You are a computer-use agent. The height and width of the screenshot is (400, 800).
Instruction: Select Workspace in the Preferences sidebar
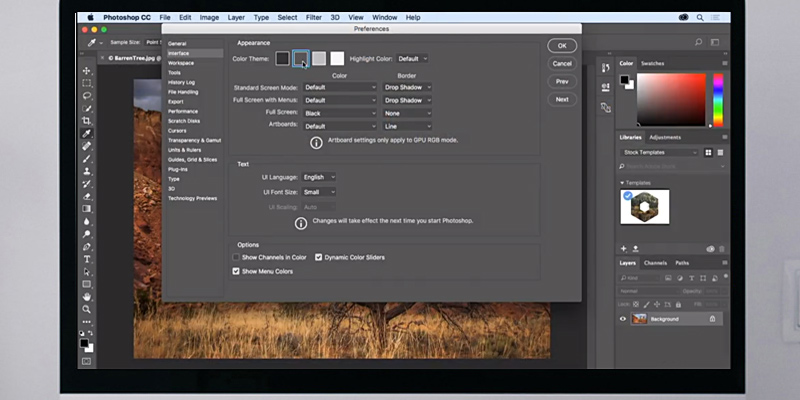[181, 63]
